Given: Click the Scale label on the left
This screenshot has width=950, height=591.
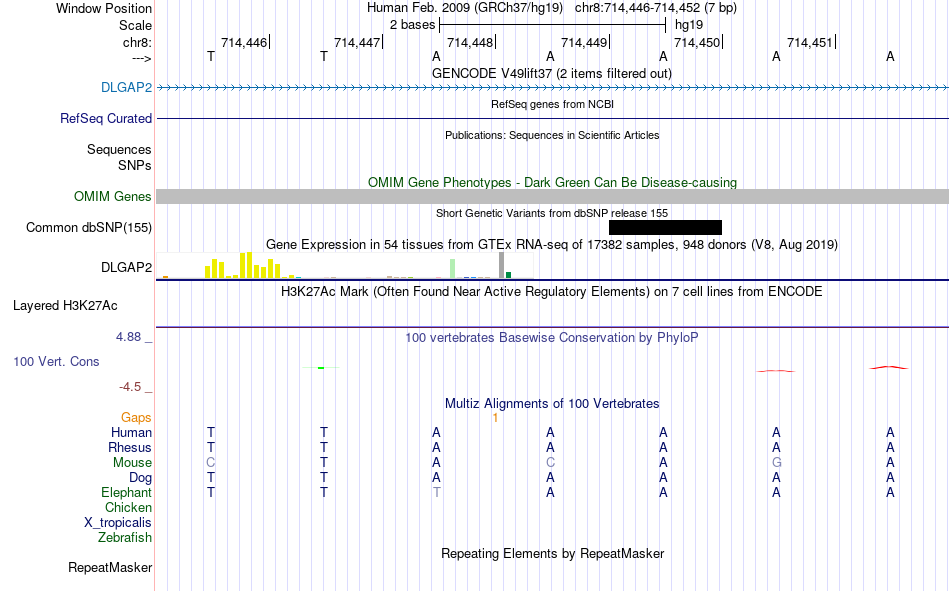Looking at the screenshot, I should [135, 25].
